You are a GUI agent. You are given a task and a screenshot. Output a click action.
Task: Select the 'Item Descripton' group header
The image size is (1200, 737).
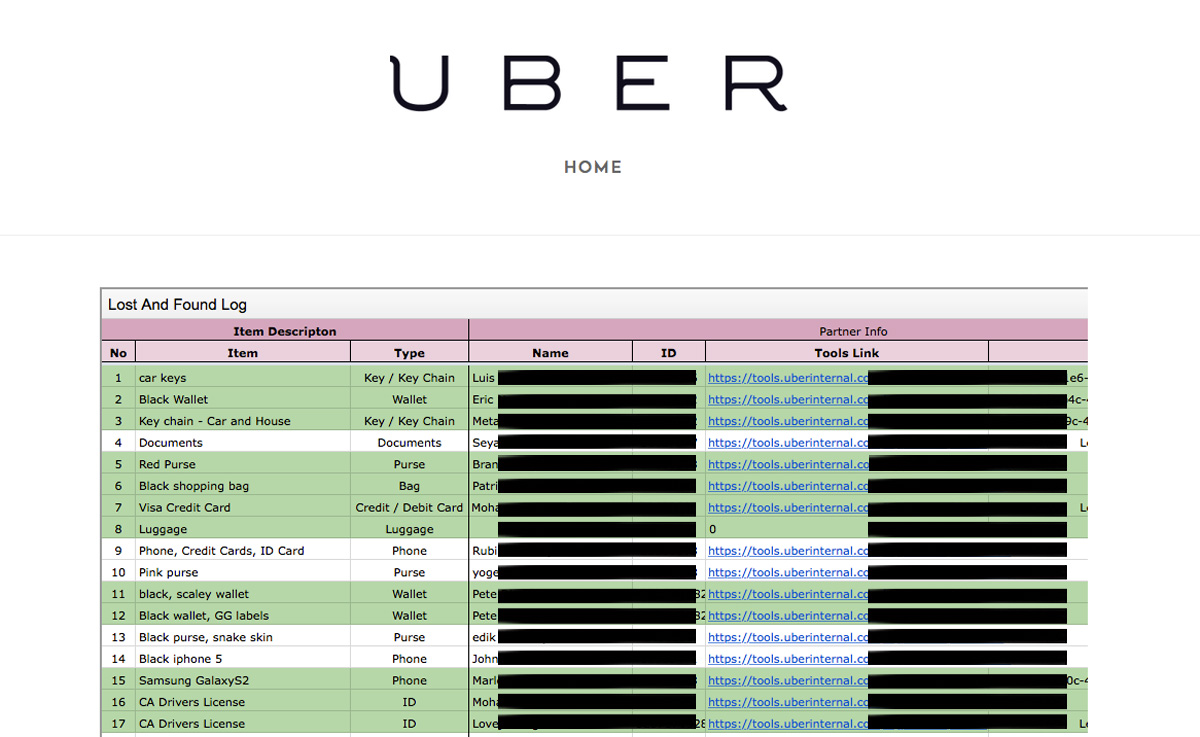coord(285,331)
